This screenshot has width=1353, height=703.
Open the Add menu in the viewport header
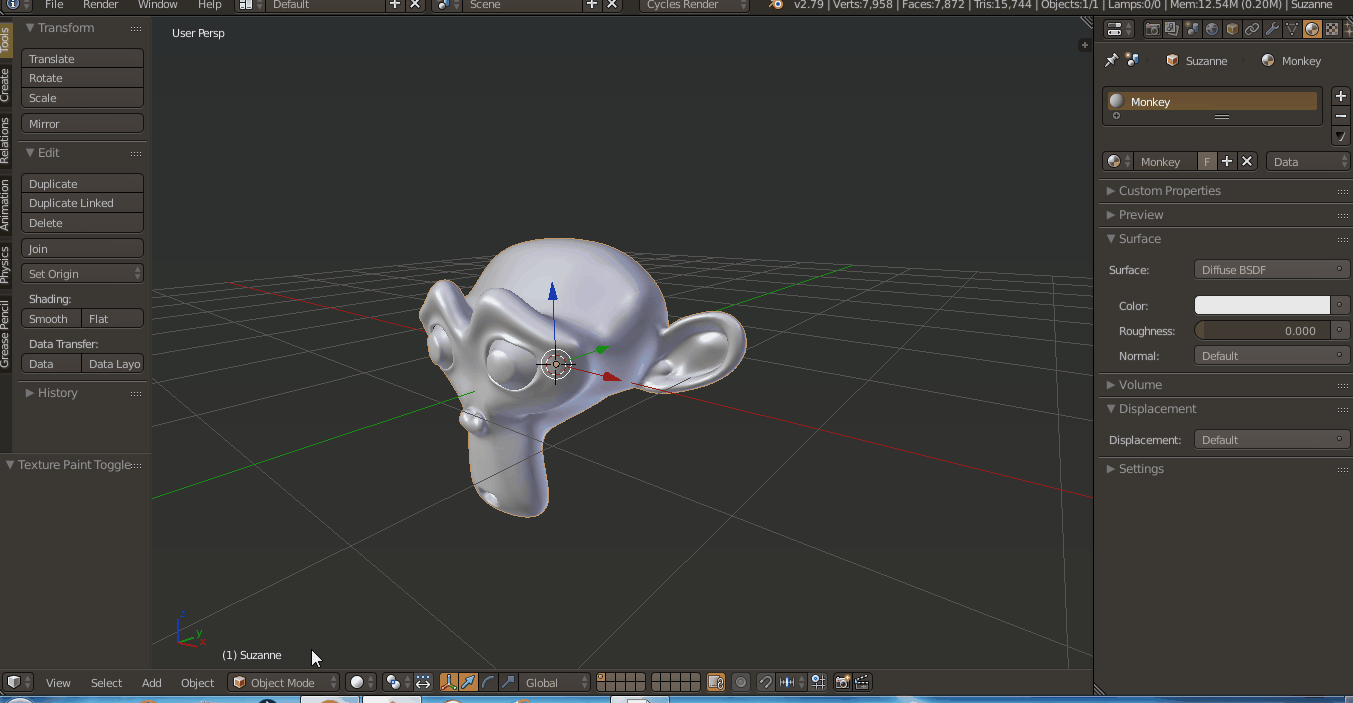pos(151,682)
